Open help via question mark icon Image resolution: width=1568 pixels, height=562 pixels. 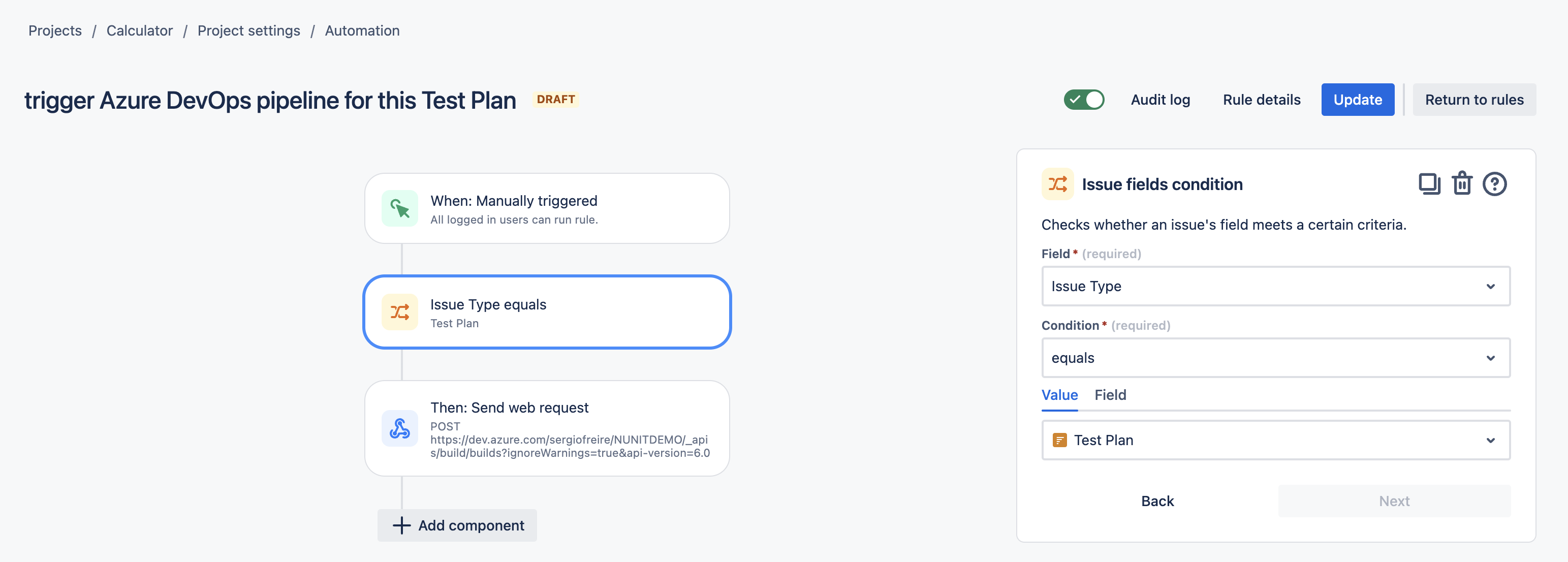pos(1495,184)
